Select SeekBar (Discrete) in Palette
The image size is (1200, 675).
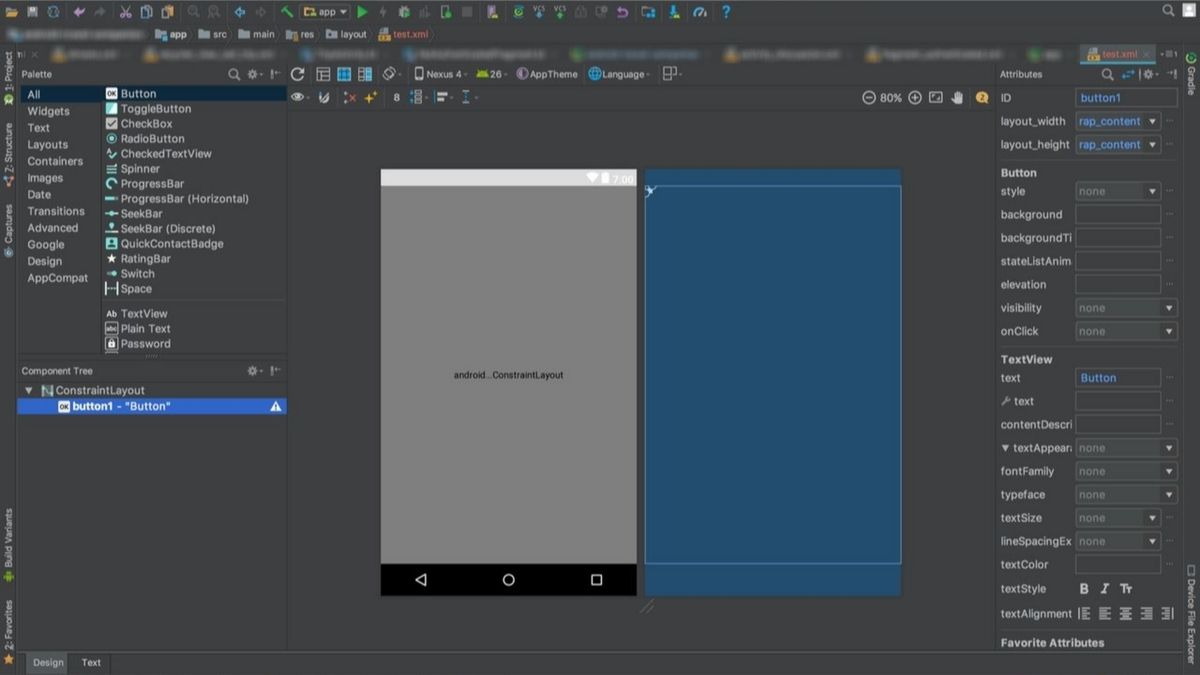point(160,229)
